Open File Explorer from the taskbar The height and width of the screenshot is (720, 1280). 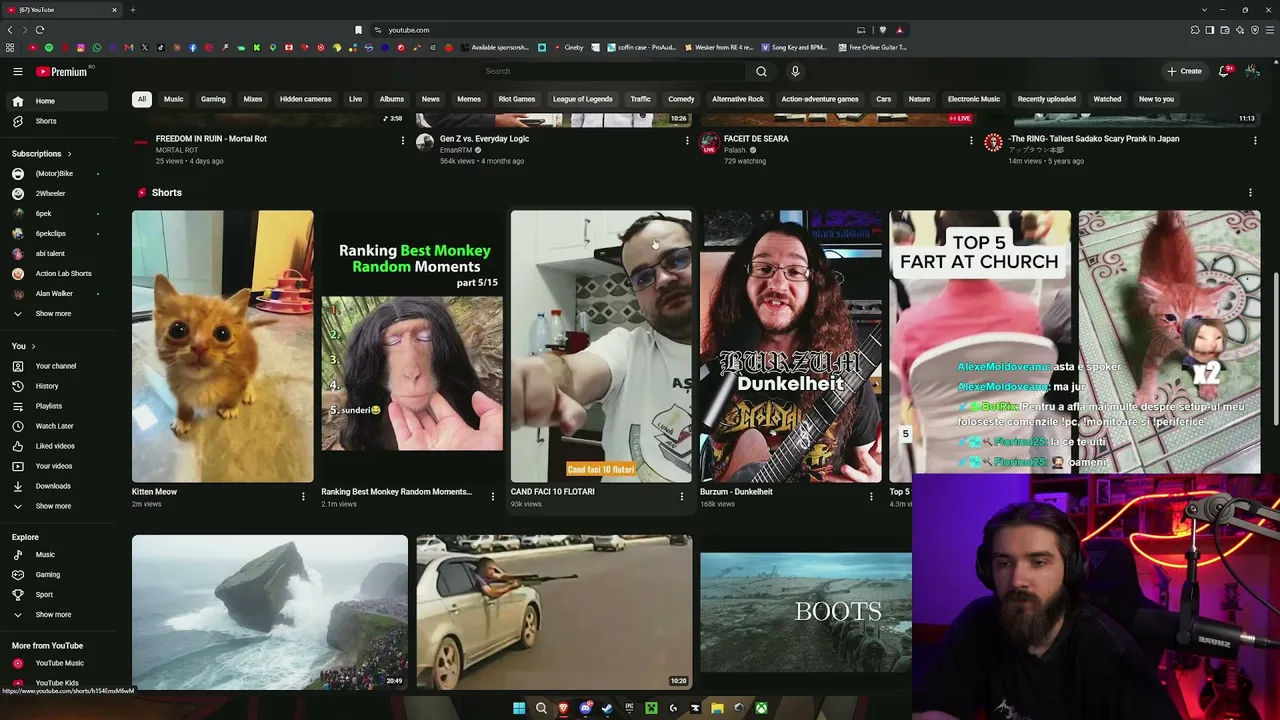pyautogui.click(x=717, y=708)
